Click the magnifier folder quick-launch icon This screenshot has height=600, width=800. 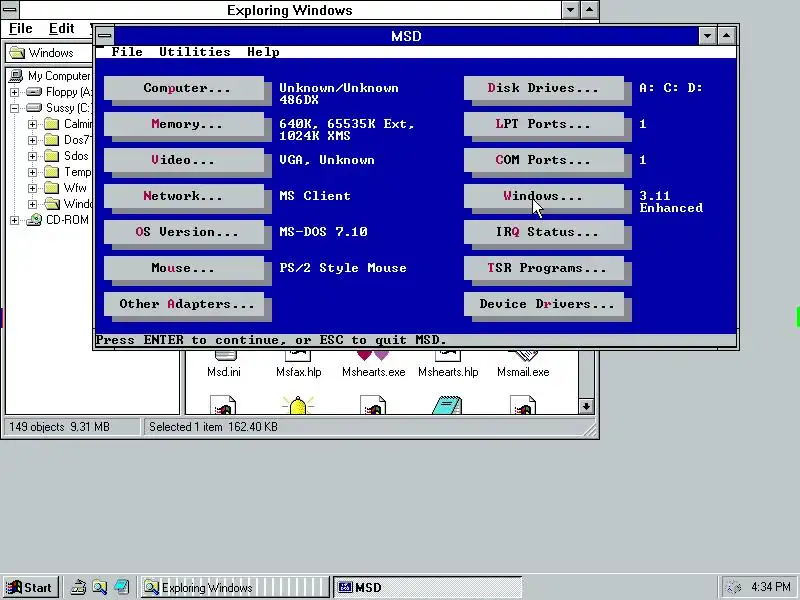click(x=99, y=587)
